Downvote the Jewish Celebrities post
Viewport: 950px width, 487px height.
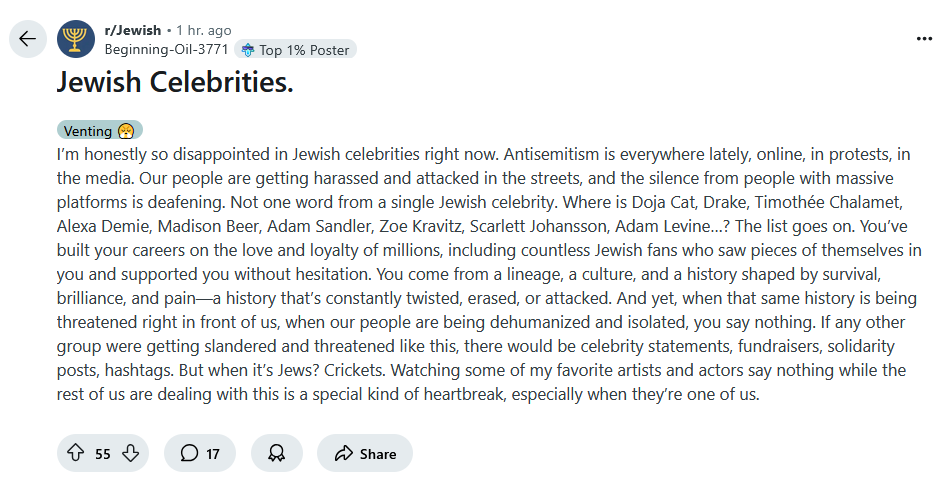131,453
